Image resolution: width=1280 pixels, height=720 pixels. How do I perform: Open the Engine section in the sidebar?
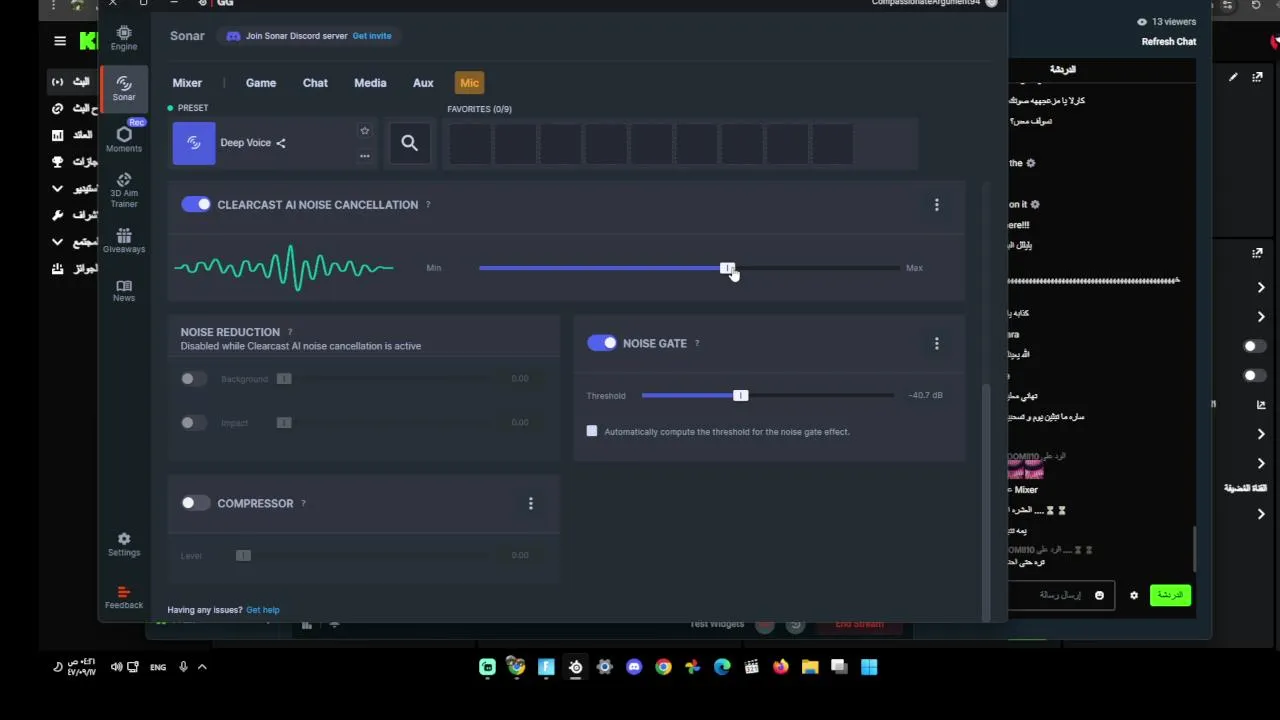point(124,38)
